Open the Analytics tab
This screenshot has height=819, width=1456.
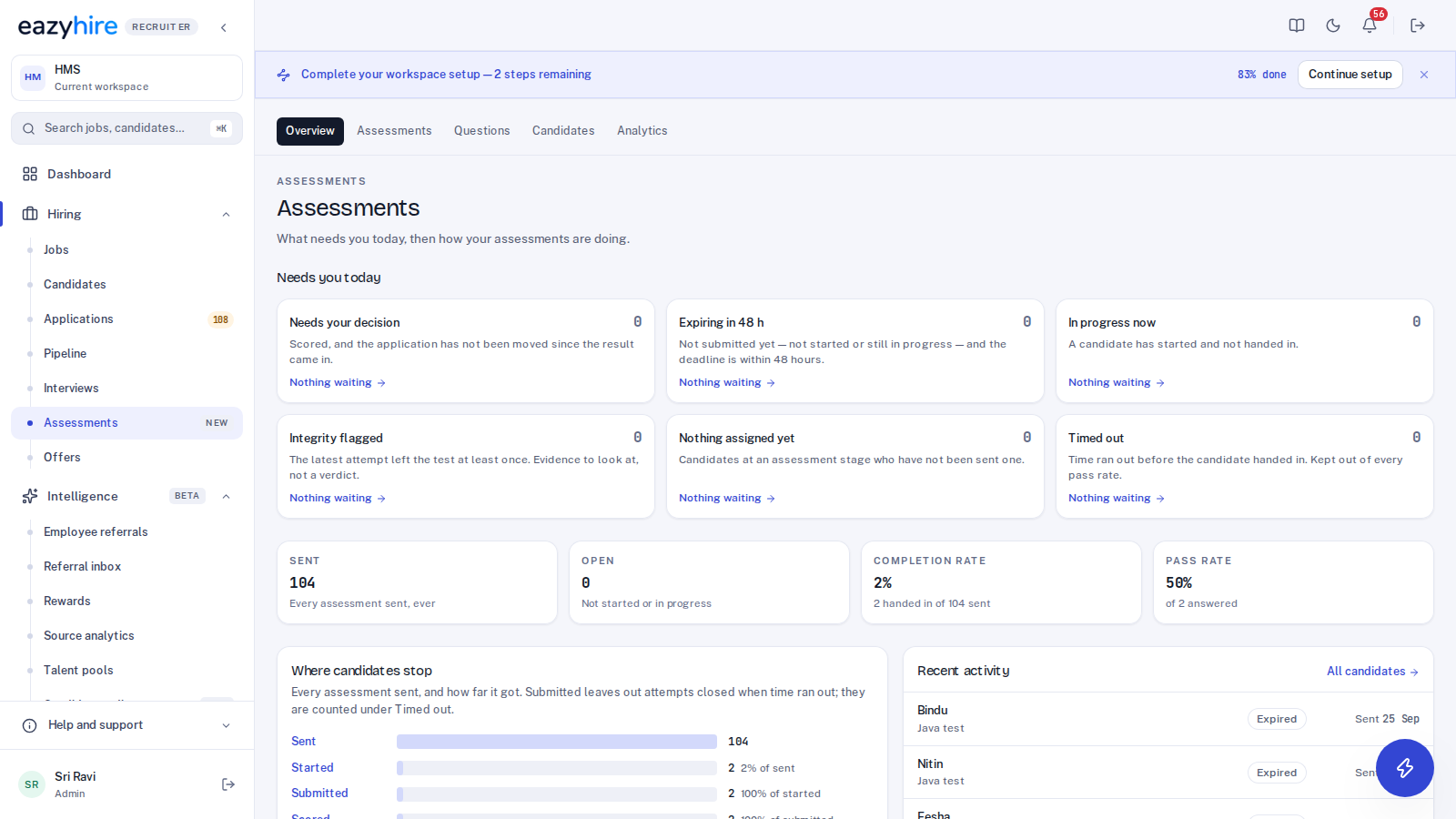642,131
